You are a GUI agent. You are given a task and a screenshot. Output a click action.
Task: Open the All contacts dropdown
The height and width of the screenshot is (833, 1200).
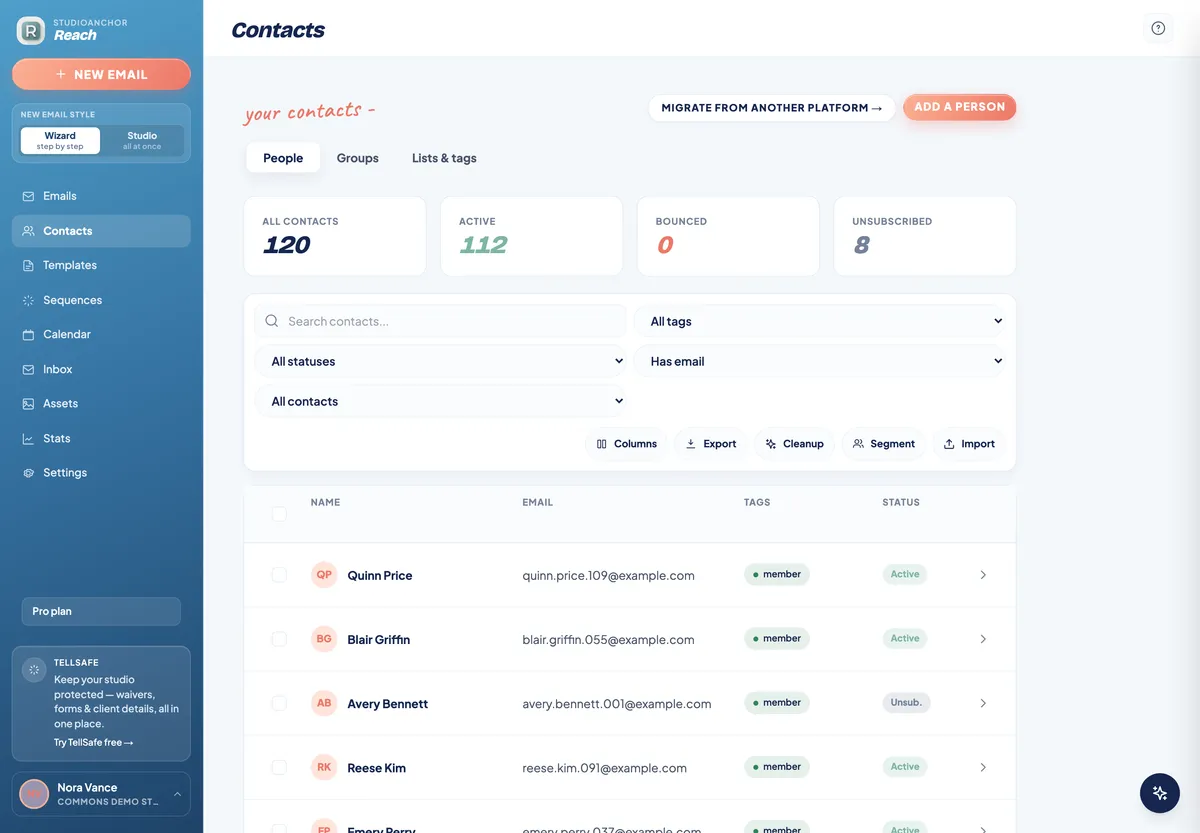pyautogui.click(x=441, y=401)
